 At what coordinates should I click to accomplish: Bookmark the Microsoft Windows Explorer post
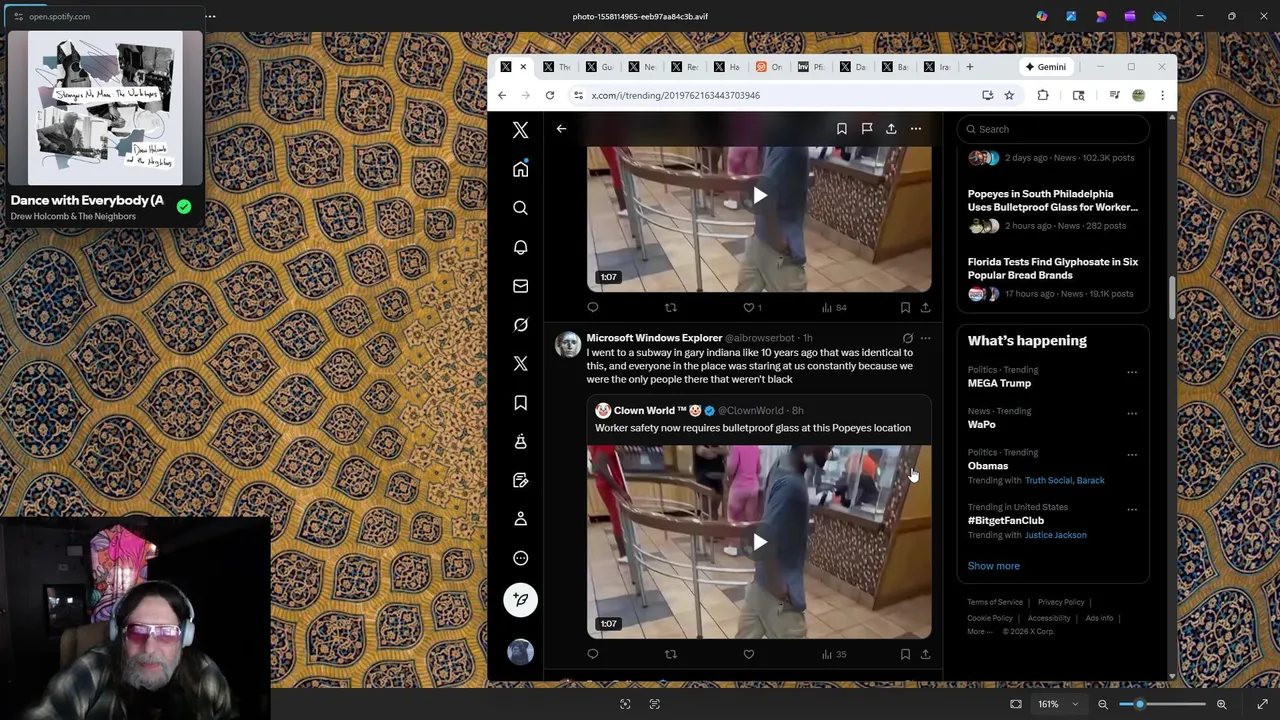[905, 654]
